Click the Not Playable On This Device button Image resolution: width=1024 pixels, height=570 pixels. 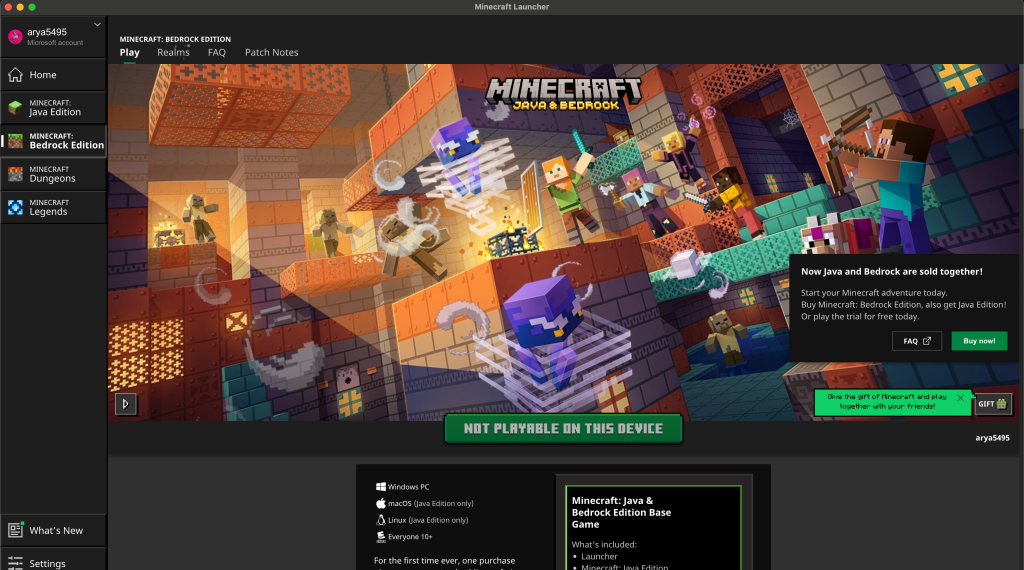pyautogui.click(x=563, y=429)
